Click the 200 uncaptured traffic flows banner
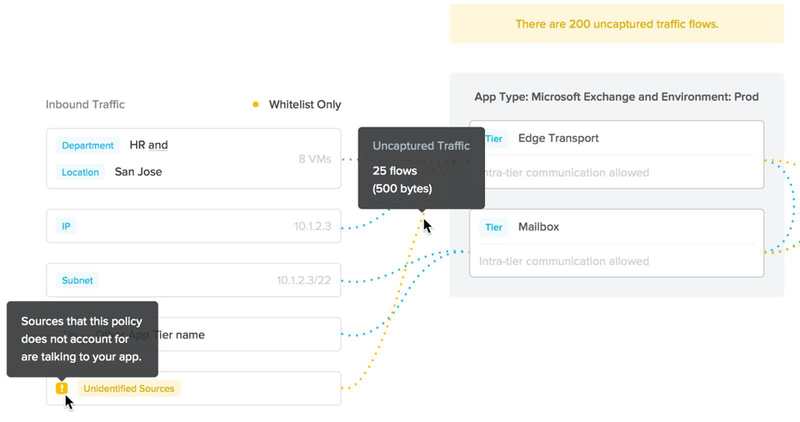 [x=617, y=24]
